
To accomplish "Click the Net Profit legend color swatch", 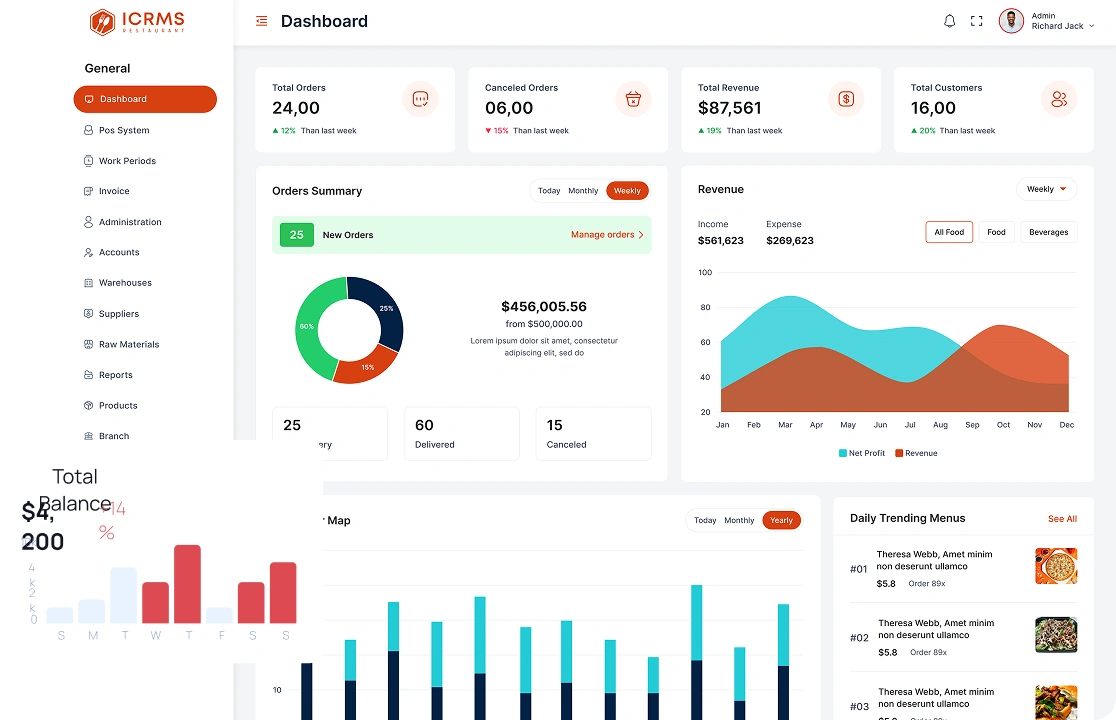I will coord(843,453).
